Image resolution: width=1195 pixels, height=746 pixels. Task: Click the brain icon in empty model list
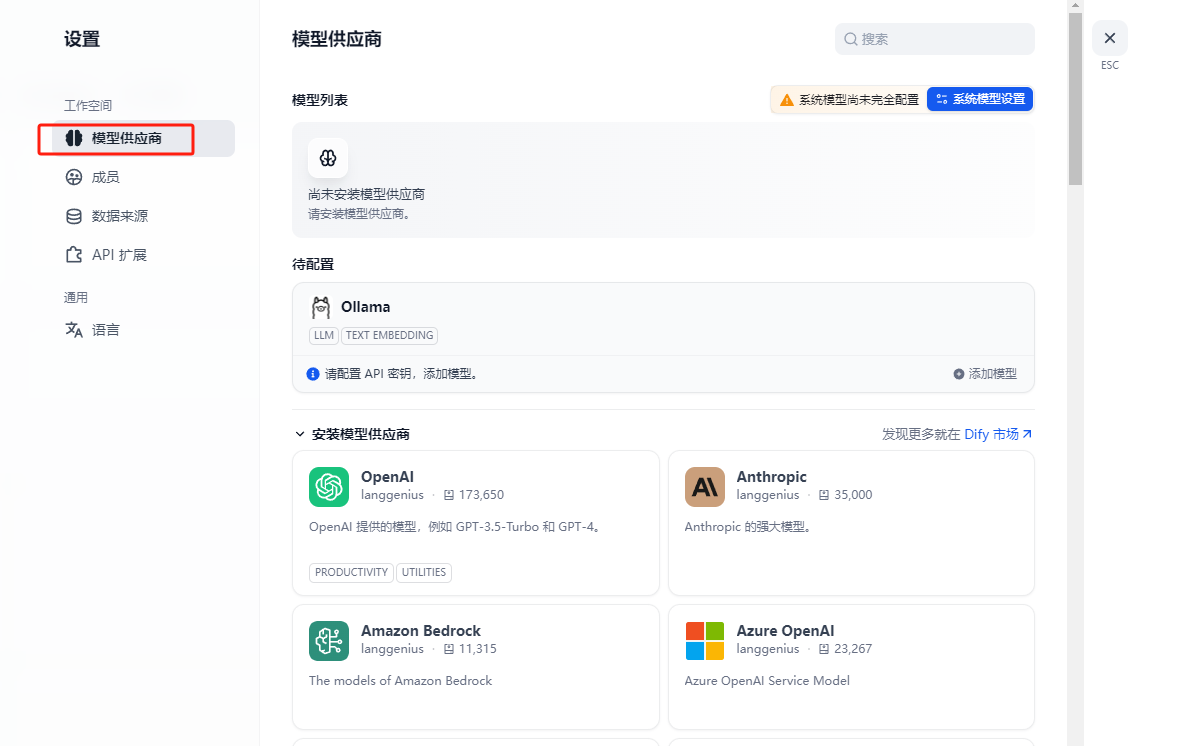tap(328, 158)
